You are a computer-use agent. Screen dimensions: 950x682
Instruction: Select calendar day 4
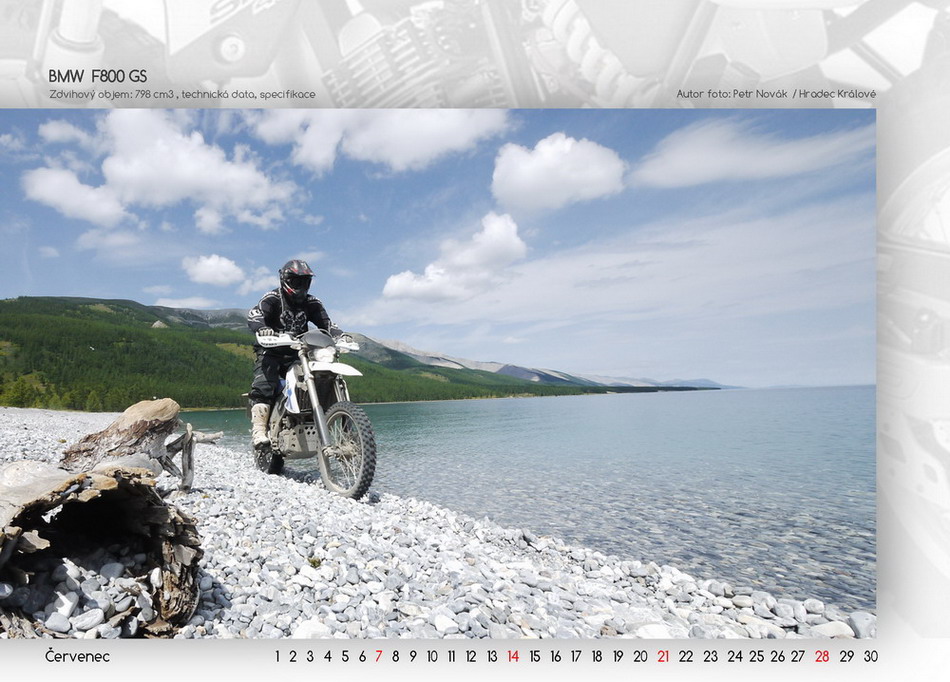[327, 657]
